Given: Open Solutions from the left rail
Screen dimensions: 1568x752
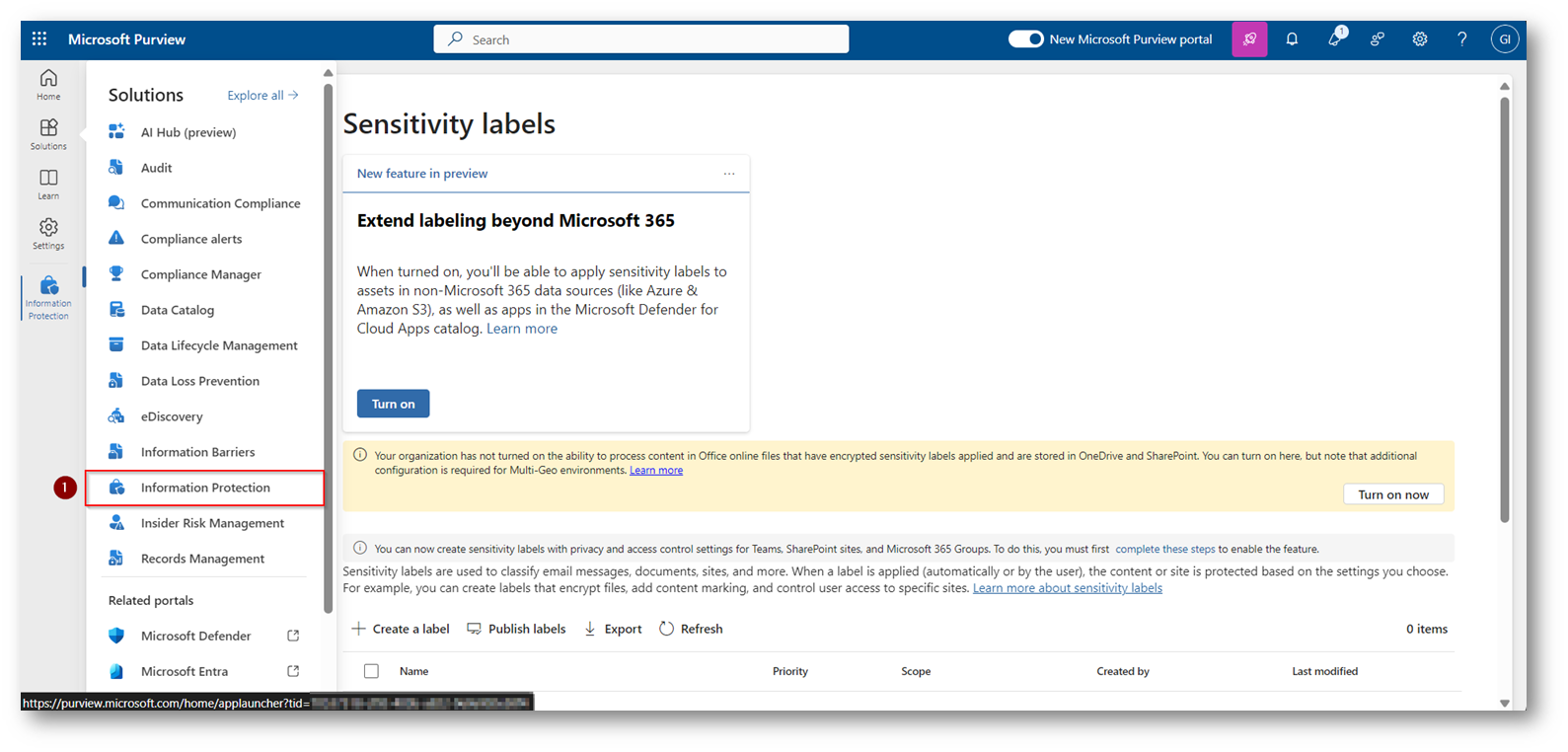Looking at the screenshot, I should (x=48, y=134).
